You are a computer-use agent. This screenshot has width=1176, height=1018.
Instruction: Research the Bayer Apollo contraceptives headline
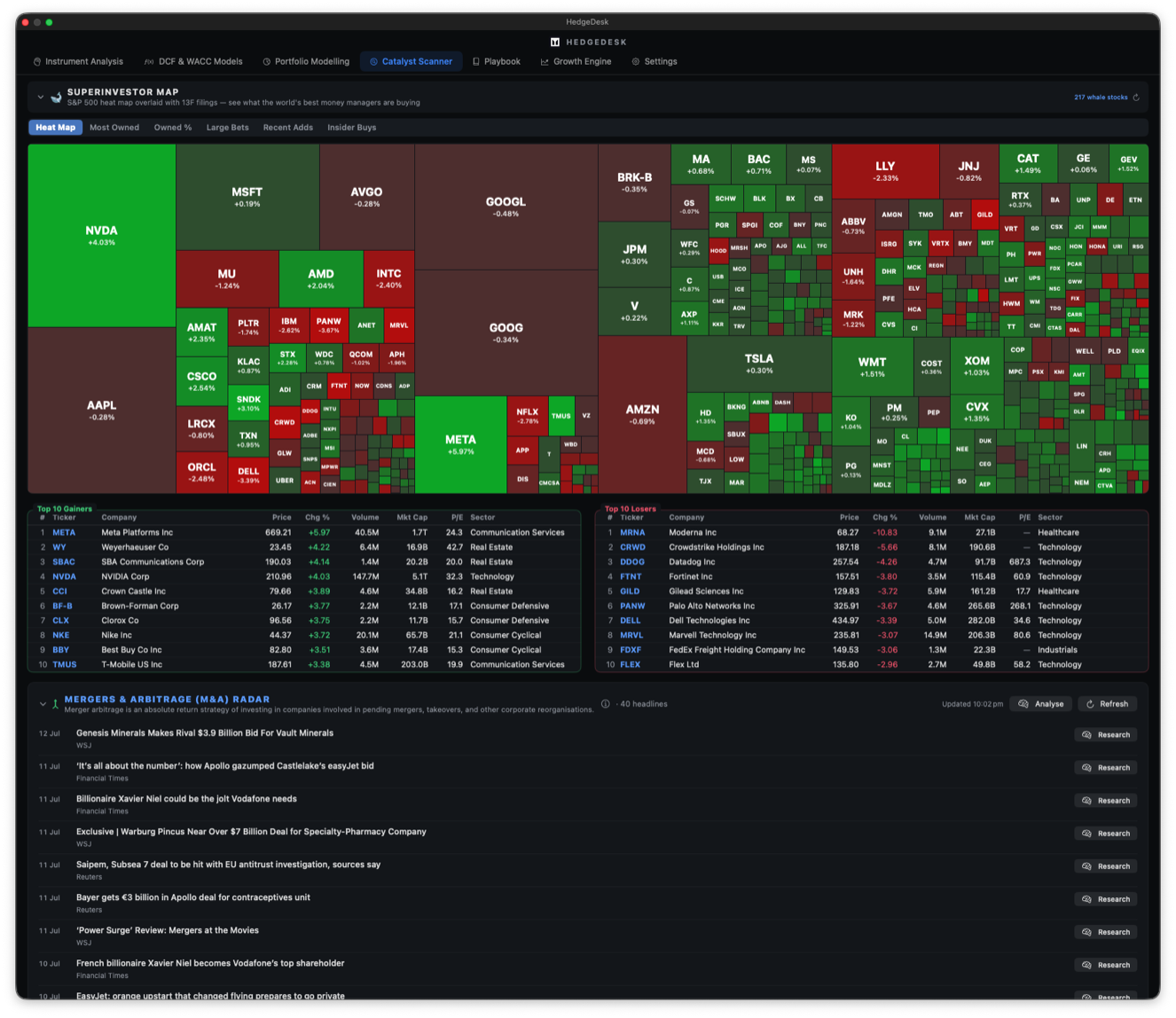tap(1105, 899)
